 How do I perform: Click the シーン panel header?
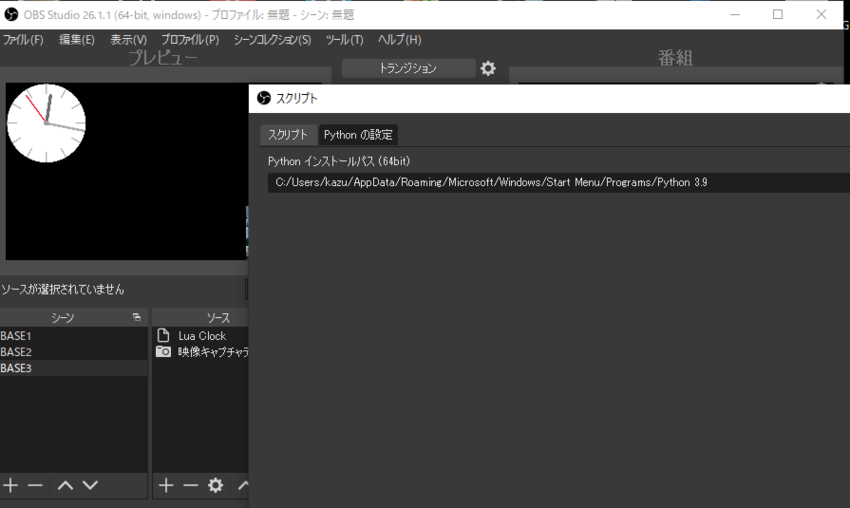[x=73, y=318]
